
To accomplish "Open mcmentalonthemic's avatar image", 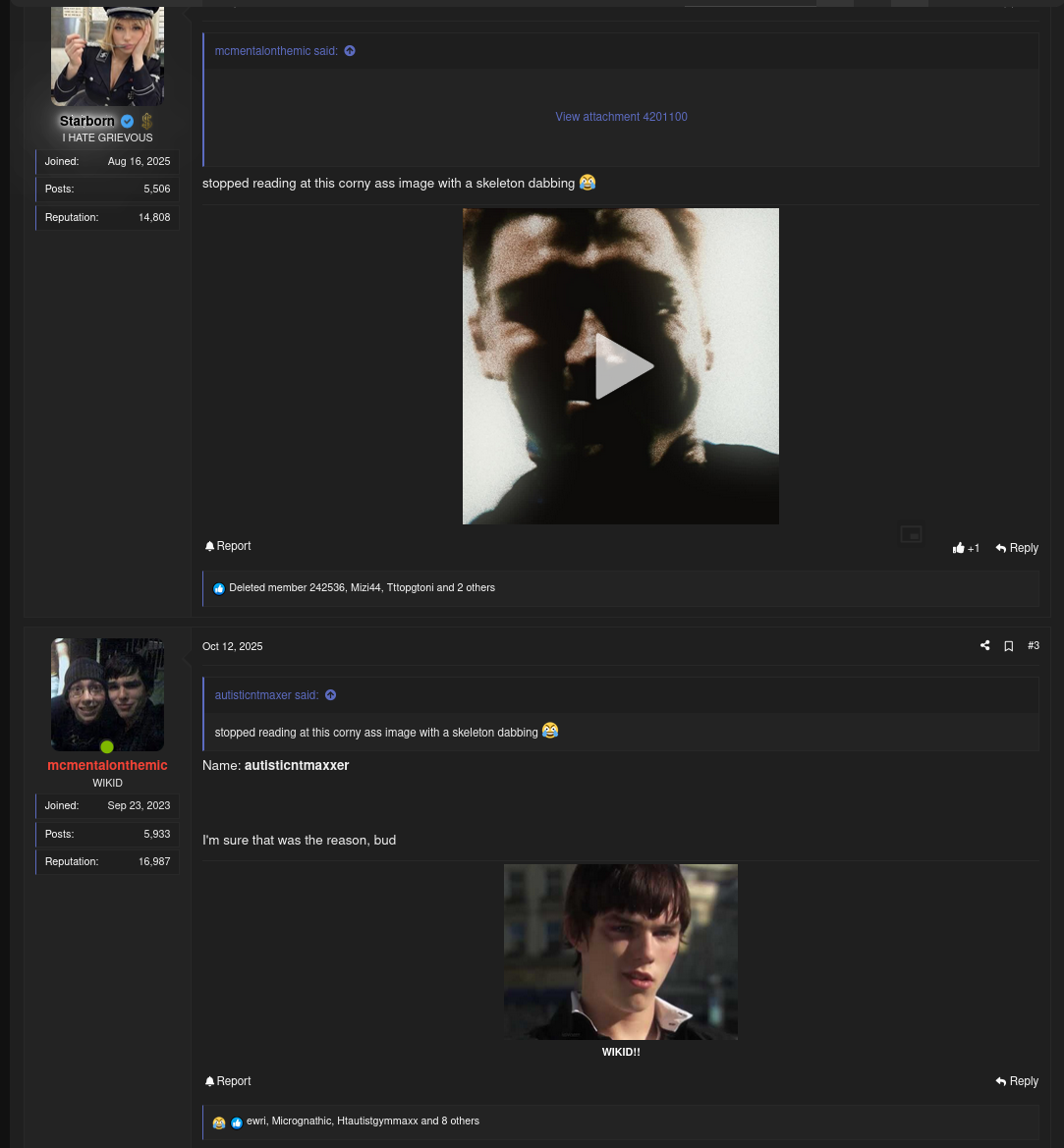I will [x=107, y=694].
